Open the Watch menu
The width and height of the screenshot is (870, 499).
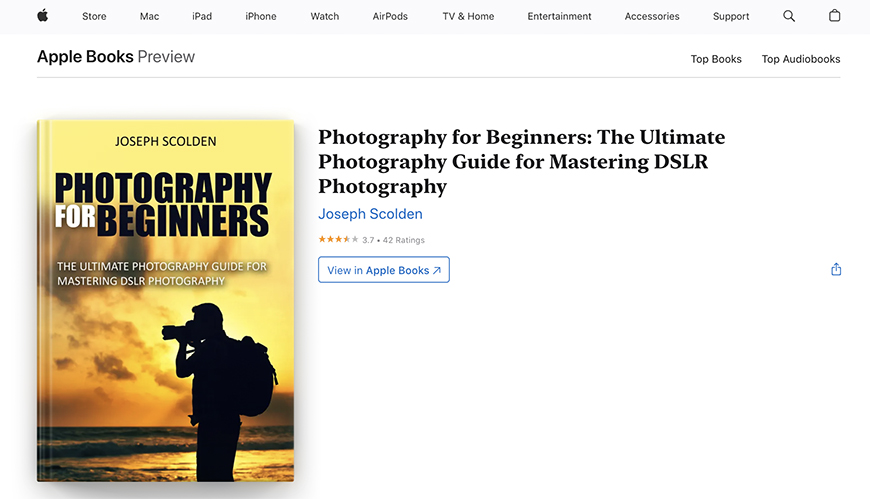[325, 17]
